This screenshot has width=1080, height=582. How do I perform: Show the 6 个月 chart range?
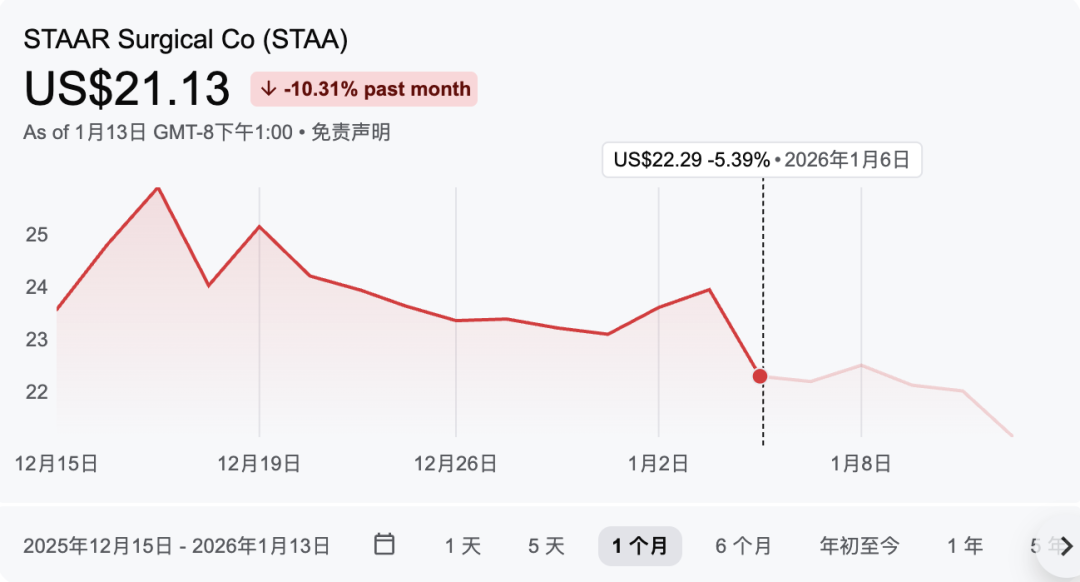click(743, 546)
